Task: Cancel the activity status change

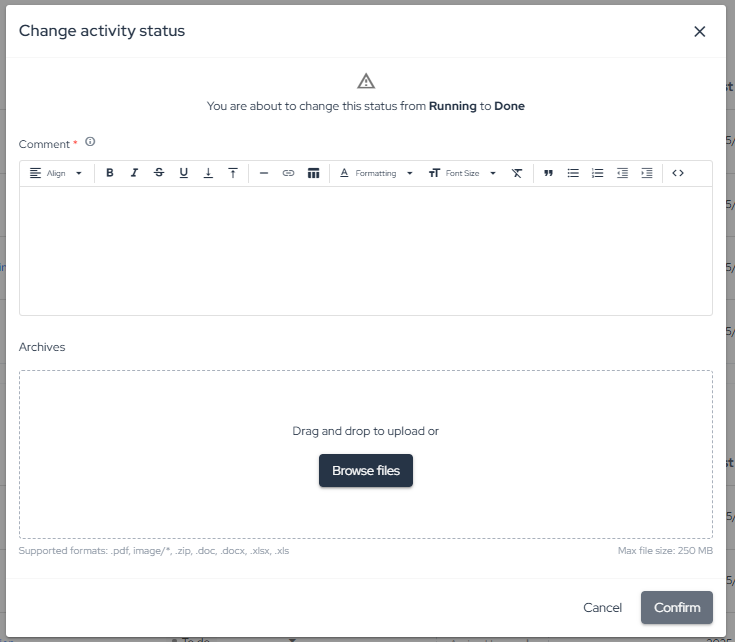Action: pos(602,607)
